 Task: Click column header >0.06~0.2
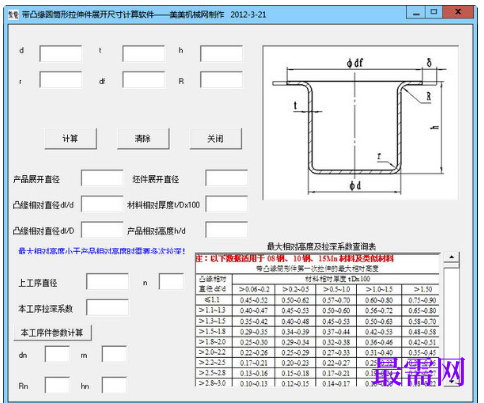tap(254, 289)
